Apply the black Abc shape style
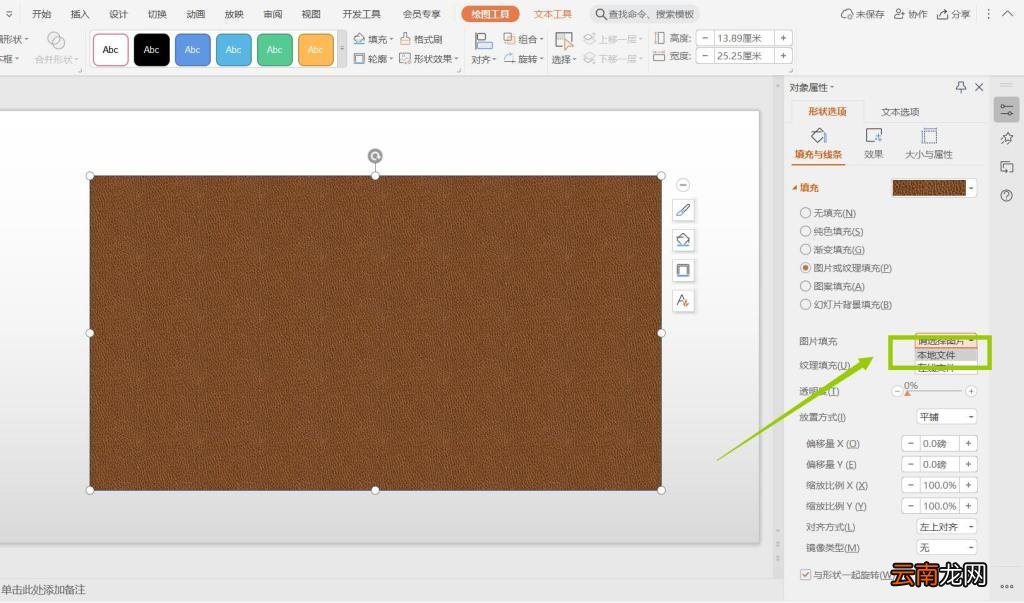The image size is (1024, 603). tap(152, 50)
